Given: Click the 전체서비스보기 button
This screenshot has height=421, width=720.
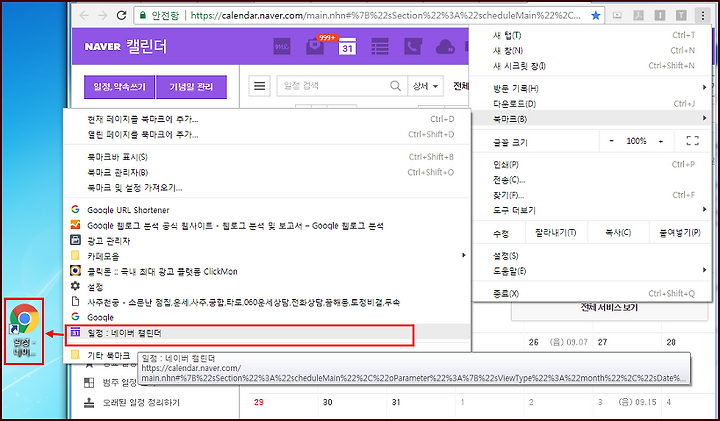Looking at the screenshot, I should 609,310.
